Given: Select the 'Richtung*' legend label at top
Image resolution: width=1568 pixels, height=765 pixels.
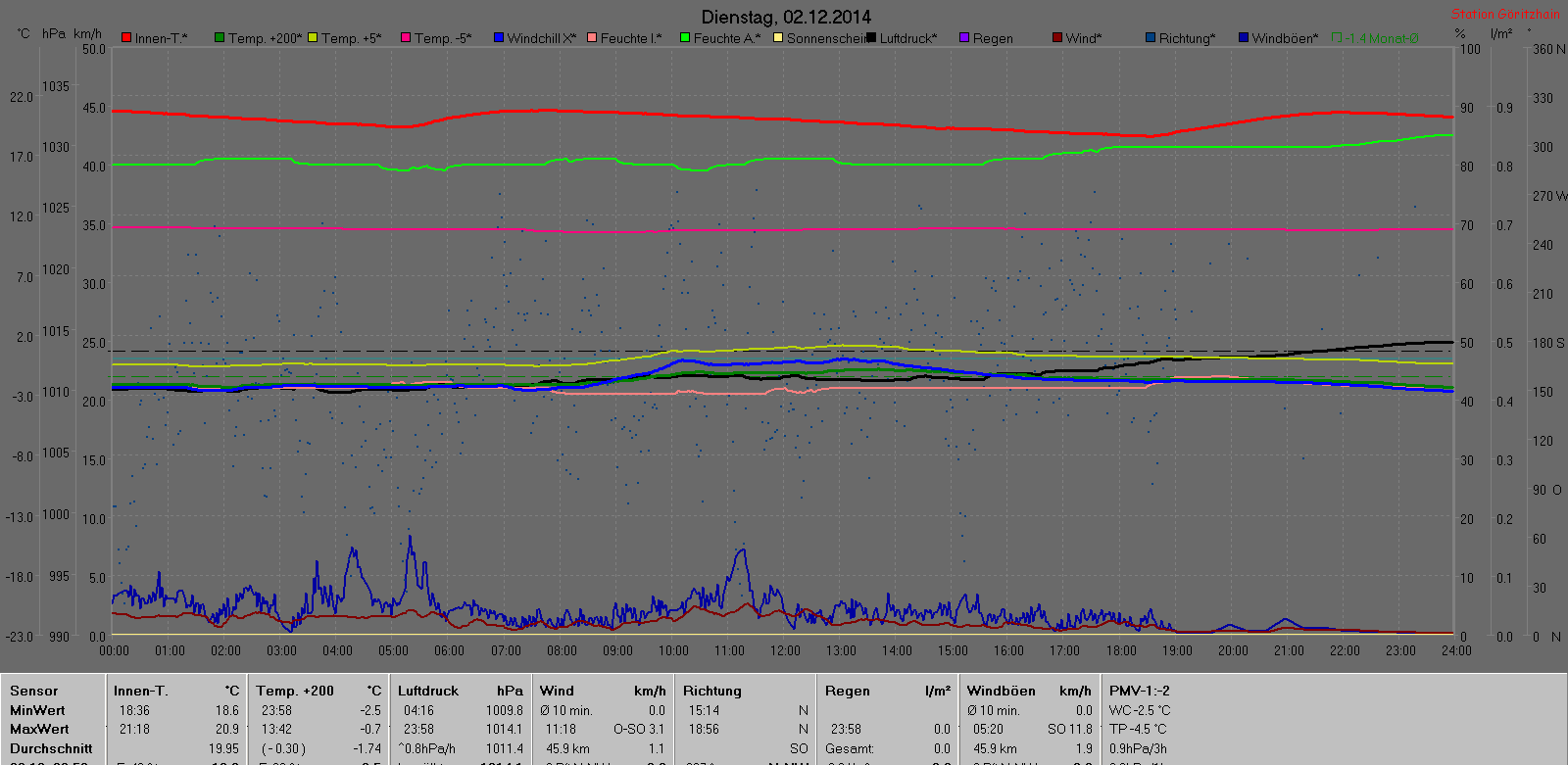Looking at the screenshot, I should 1187,39.
